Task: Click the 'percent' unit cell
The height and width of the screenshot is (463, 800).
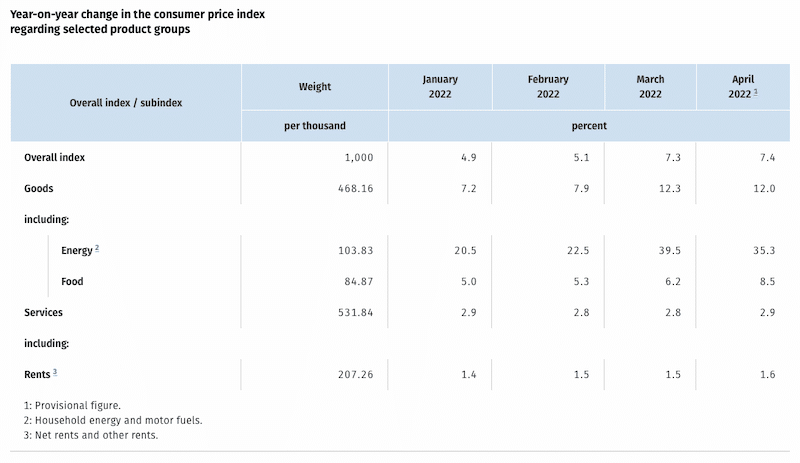Action: [x=590, y=126]
